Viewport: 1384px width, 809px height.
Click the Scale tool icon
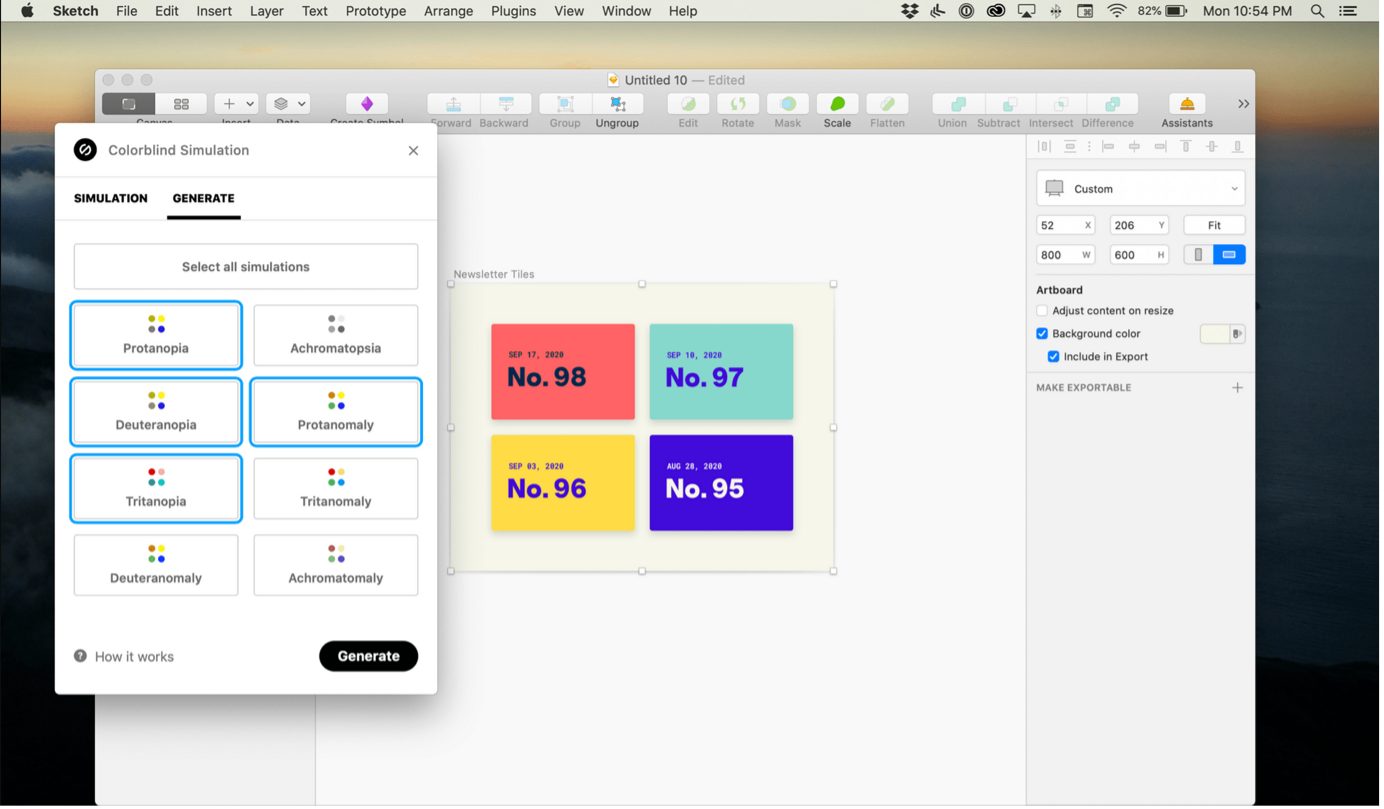(x=840, y=104)
